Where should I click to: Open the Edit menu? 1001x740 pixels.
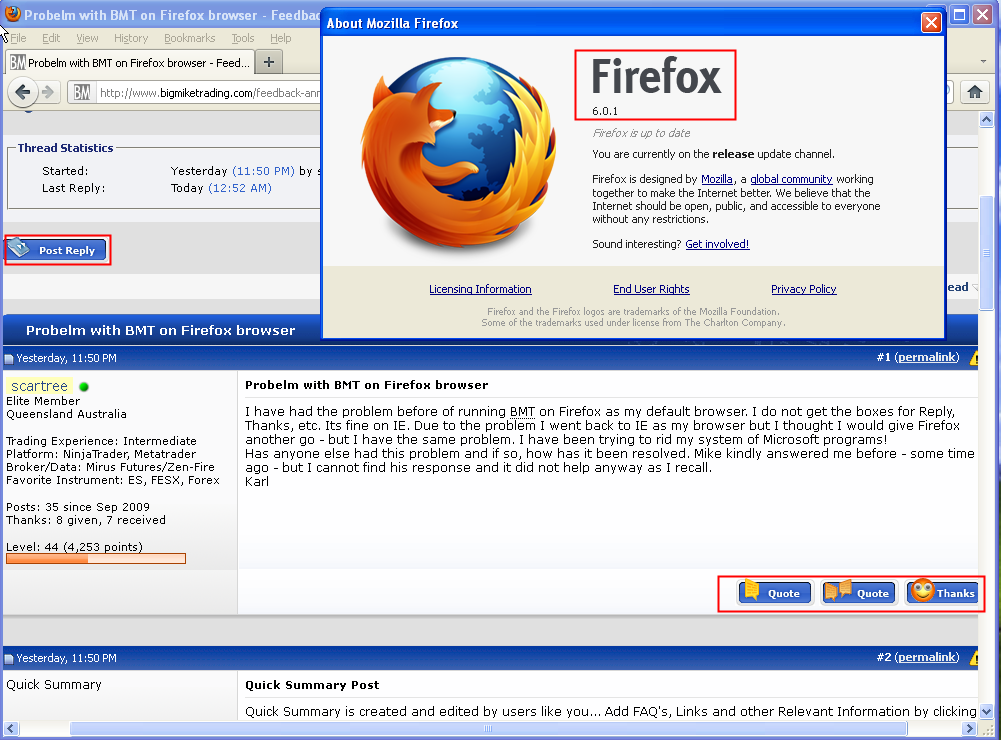click(51, 38)
